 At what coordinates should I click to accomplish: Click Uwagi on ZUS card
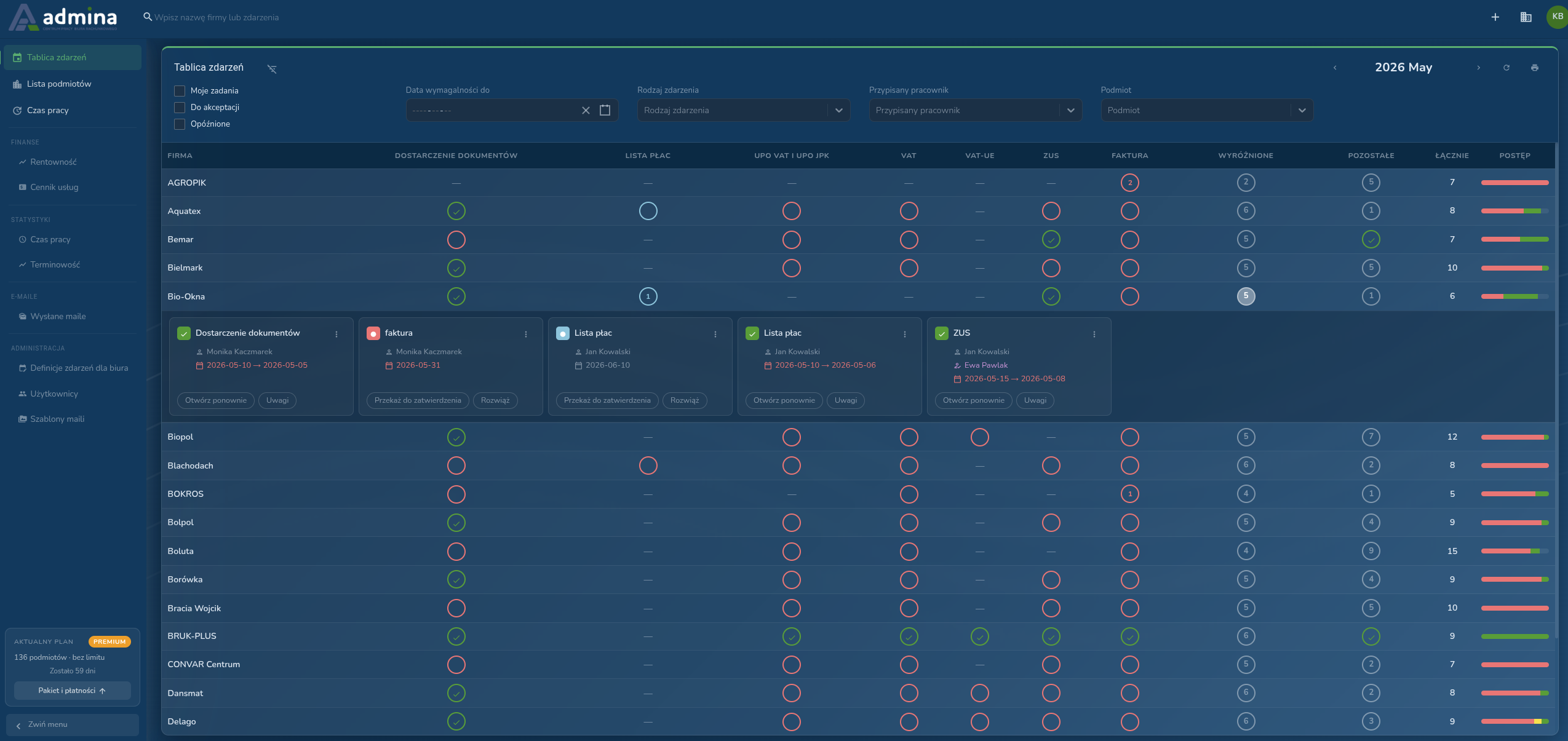point(1035,400)
